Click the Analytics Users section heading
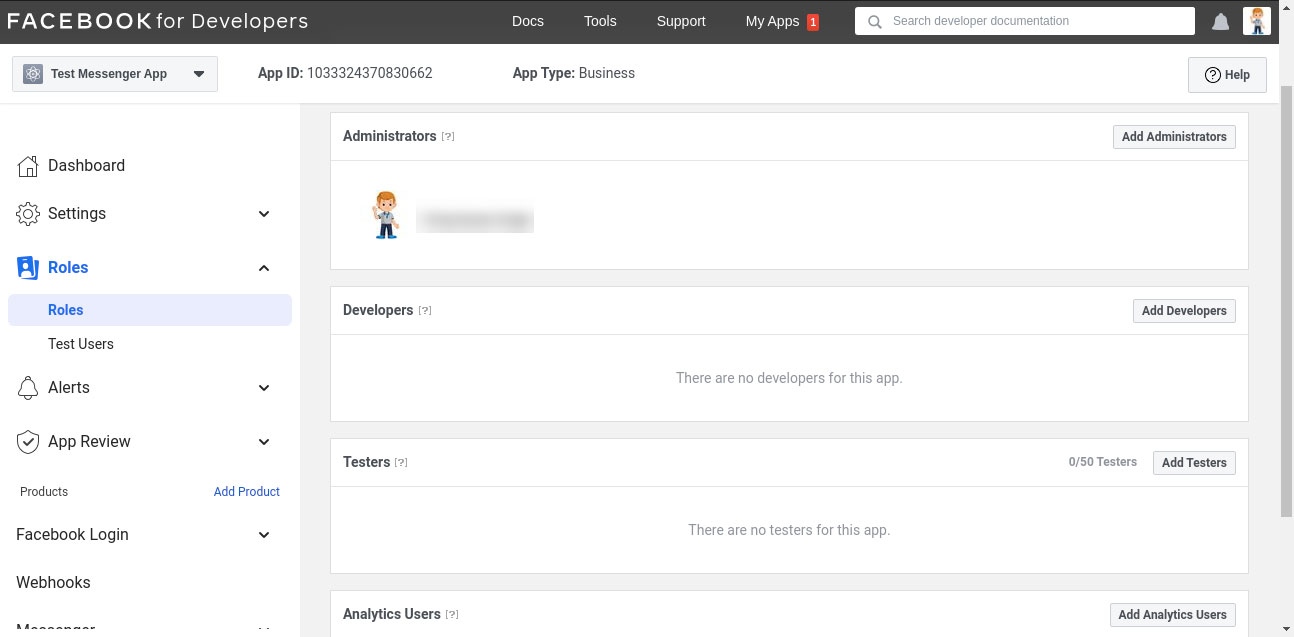The height and width of the screenshot is (637, 1294). [x=392, y=614]
